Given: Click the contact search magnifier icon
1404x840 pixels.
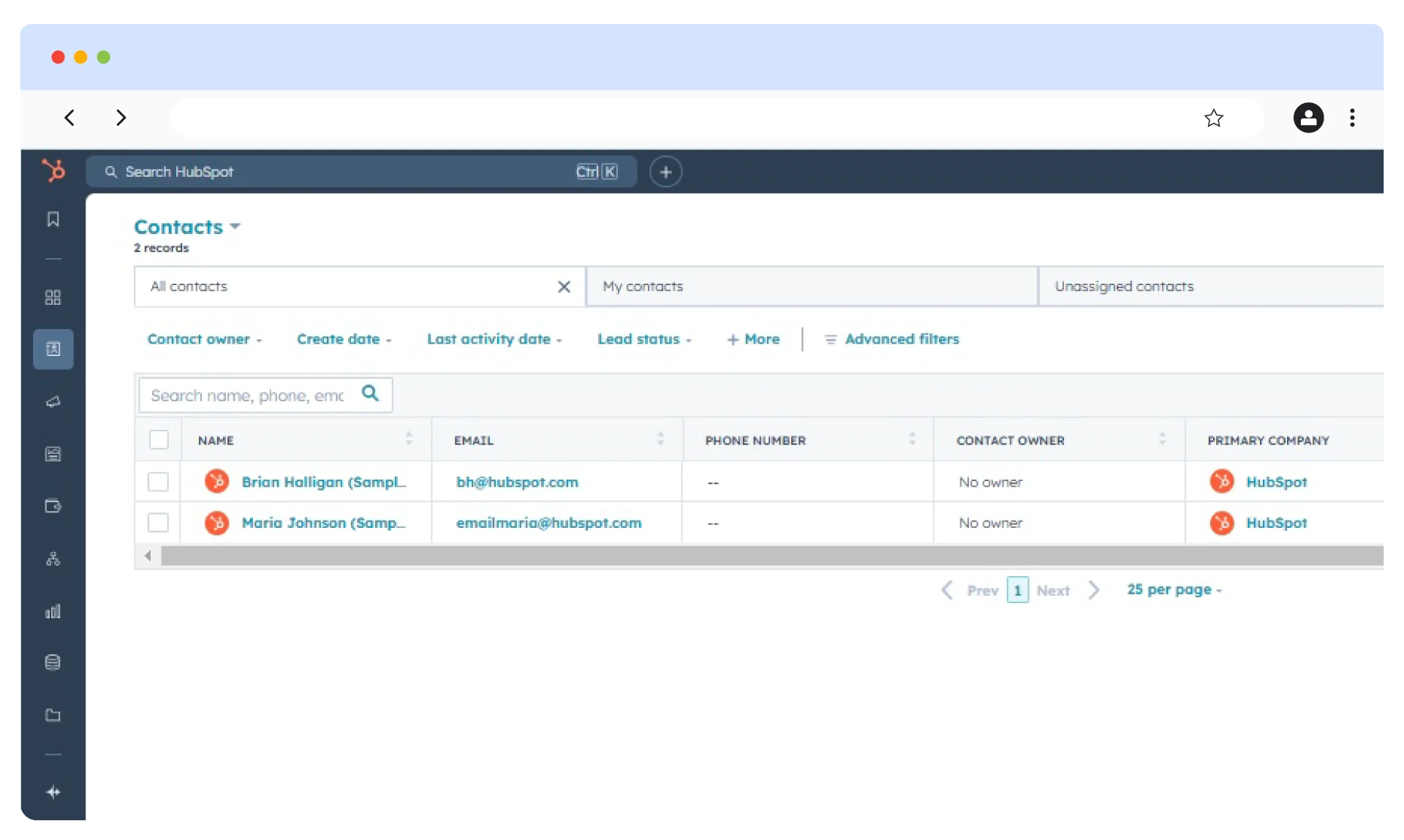Looking at the screenshot, I should [371, 393].
